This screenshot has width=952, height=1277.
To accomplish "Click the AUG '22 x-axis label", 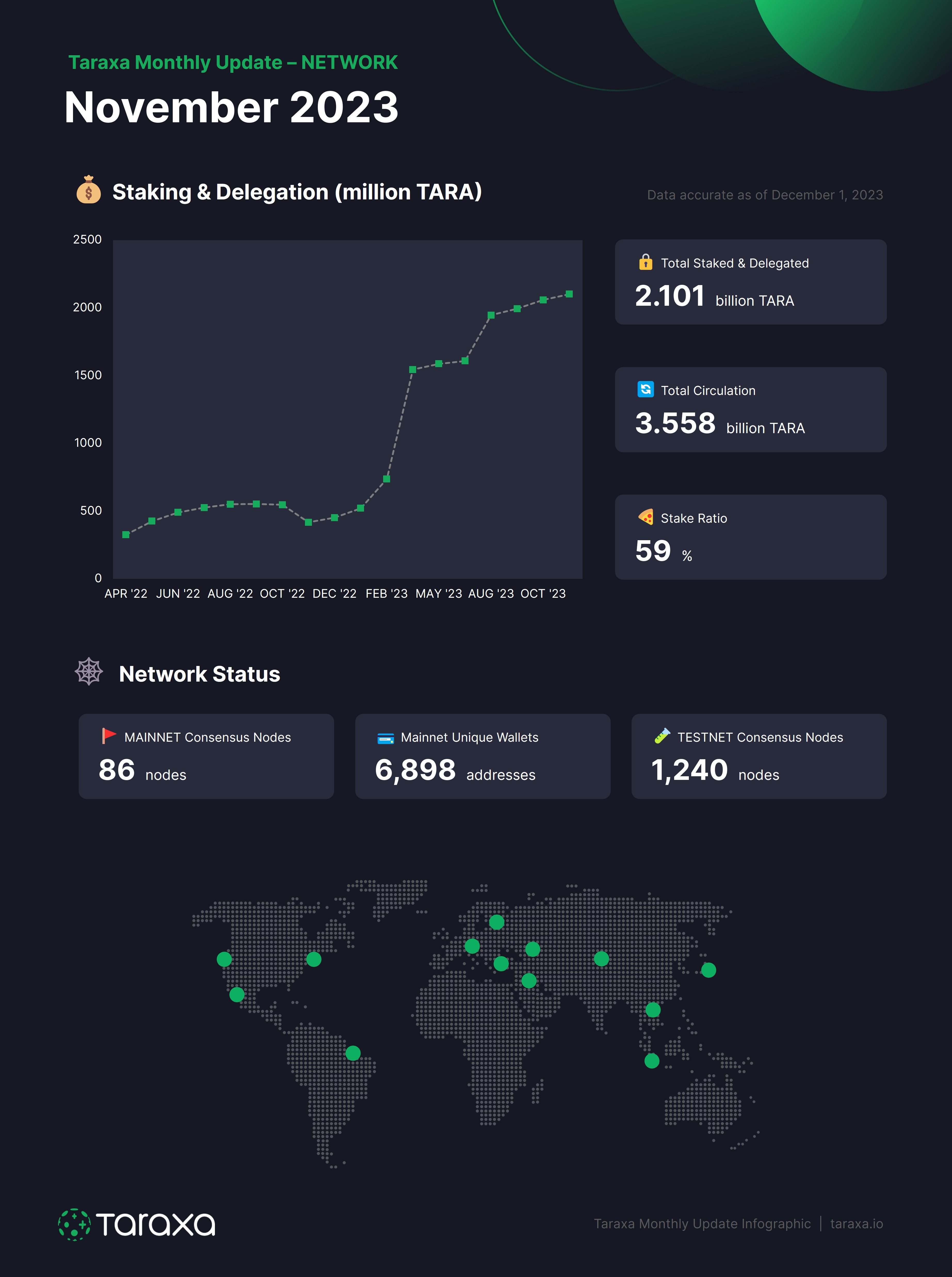I will click(x=230, y=594).
